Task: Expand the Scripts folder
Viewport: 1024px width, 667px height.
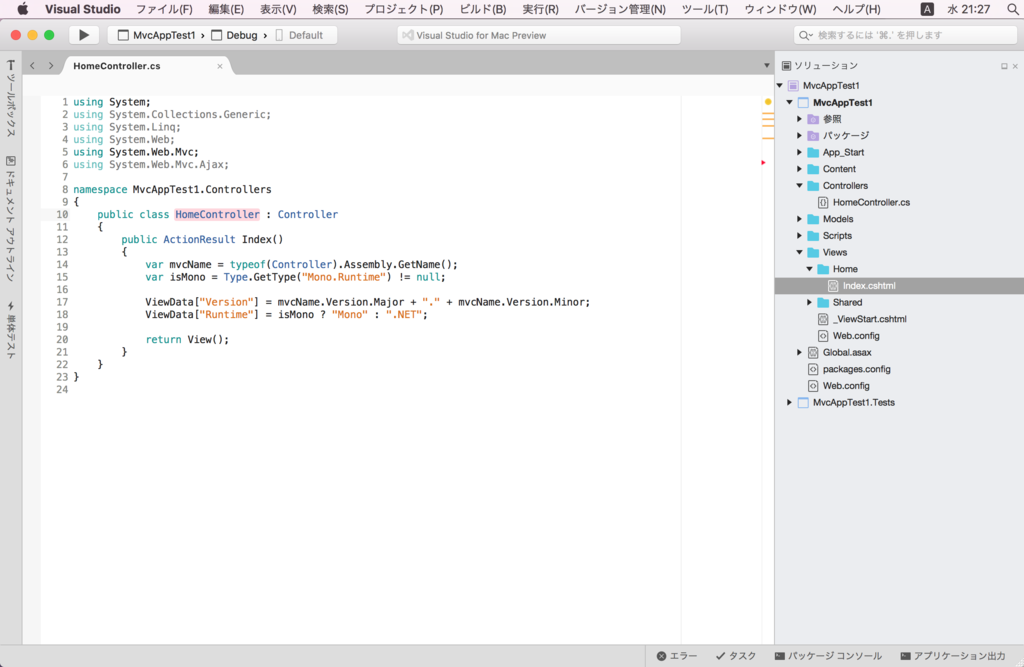Action: (799, 236)
